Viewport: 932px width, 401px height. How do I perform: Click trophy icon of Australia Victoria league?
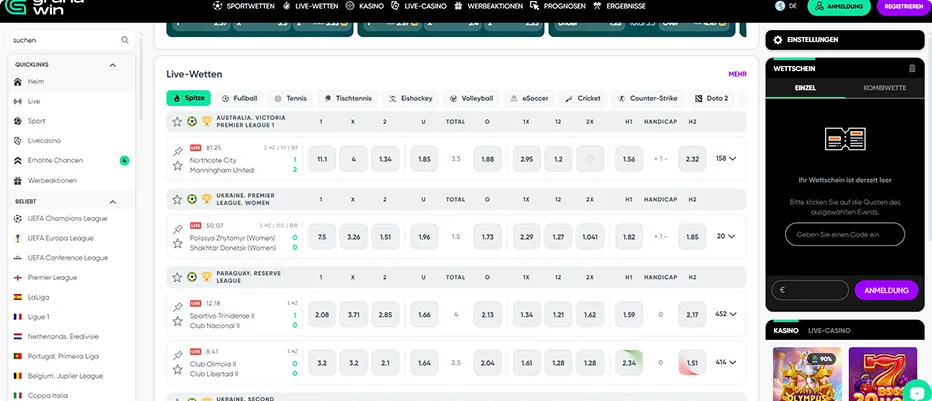pos(206,122)
